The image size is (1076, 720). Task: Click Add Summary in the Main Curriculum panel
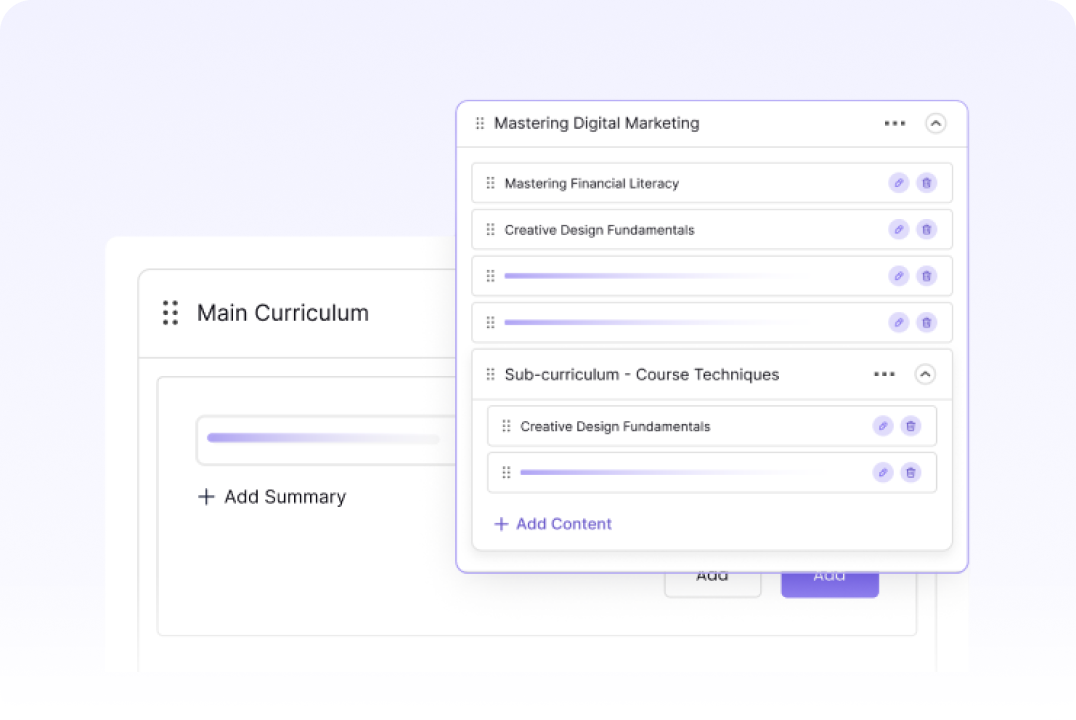(272, 497)
